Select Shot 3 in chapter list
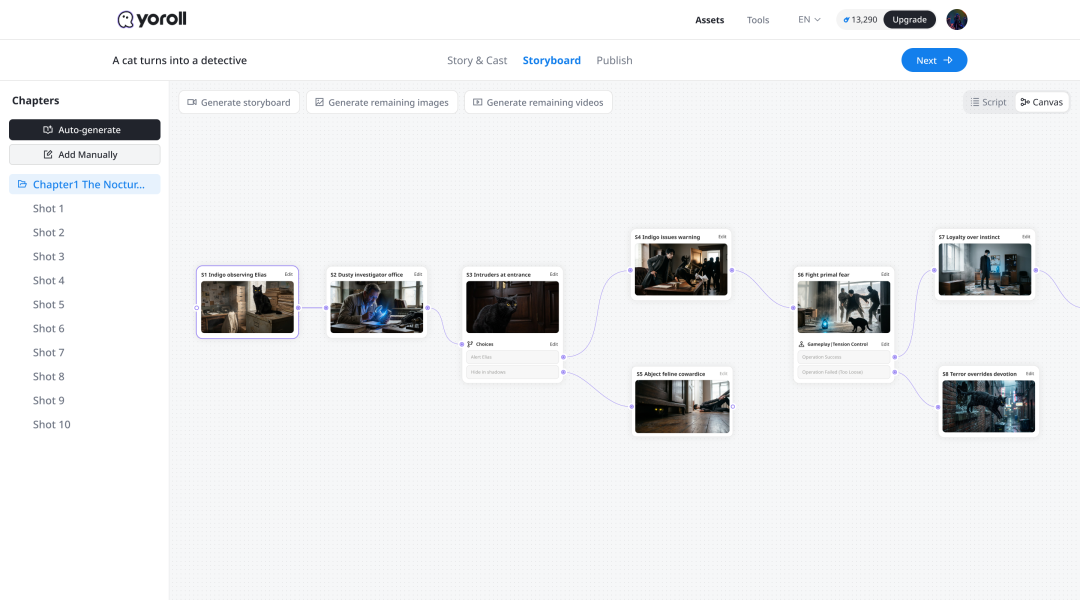This screenshot has height=600, width=1080. tap(48, 256)
